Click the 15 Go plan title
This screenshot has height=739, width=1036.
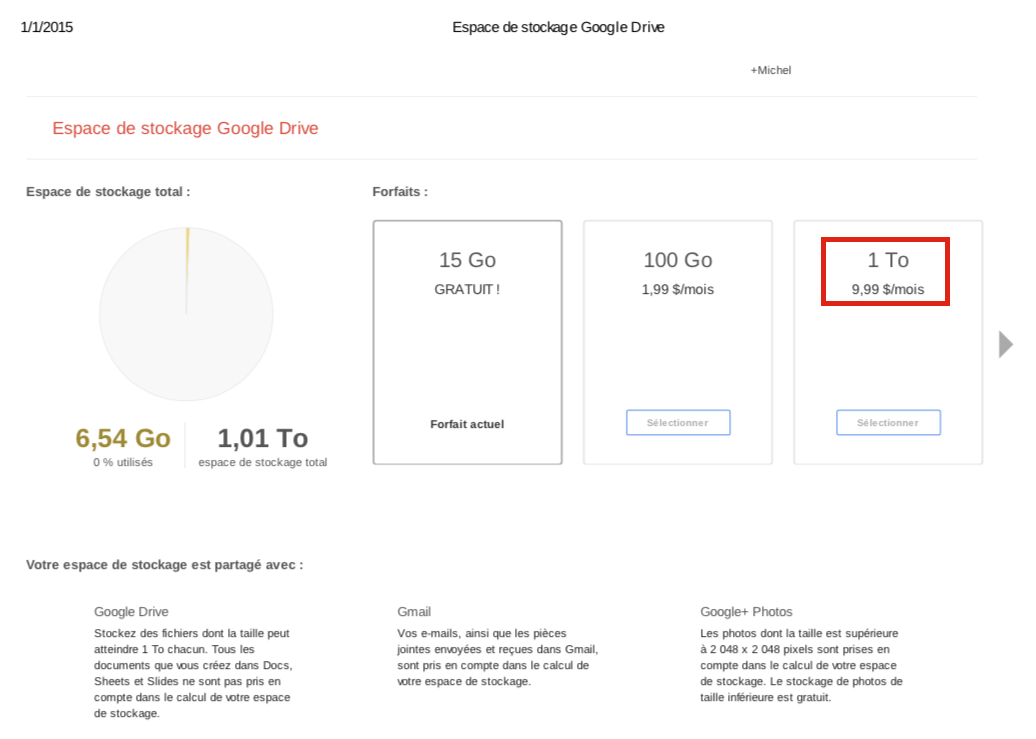pyautogui.click(x=467, y=260)
